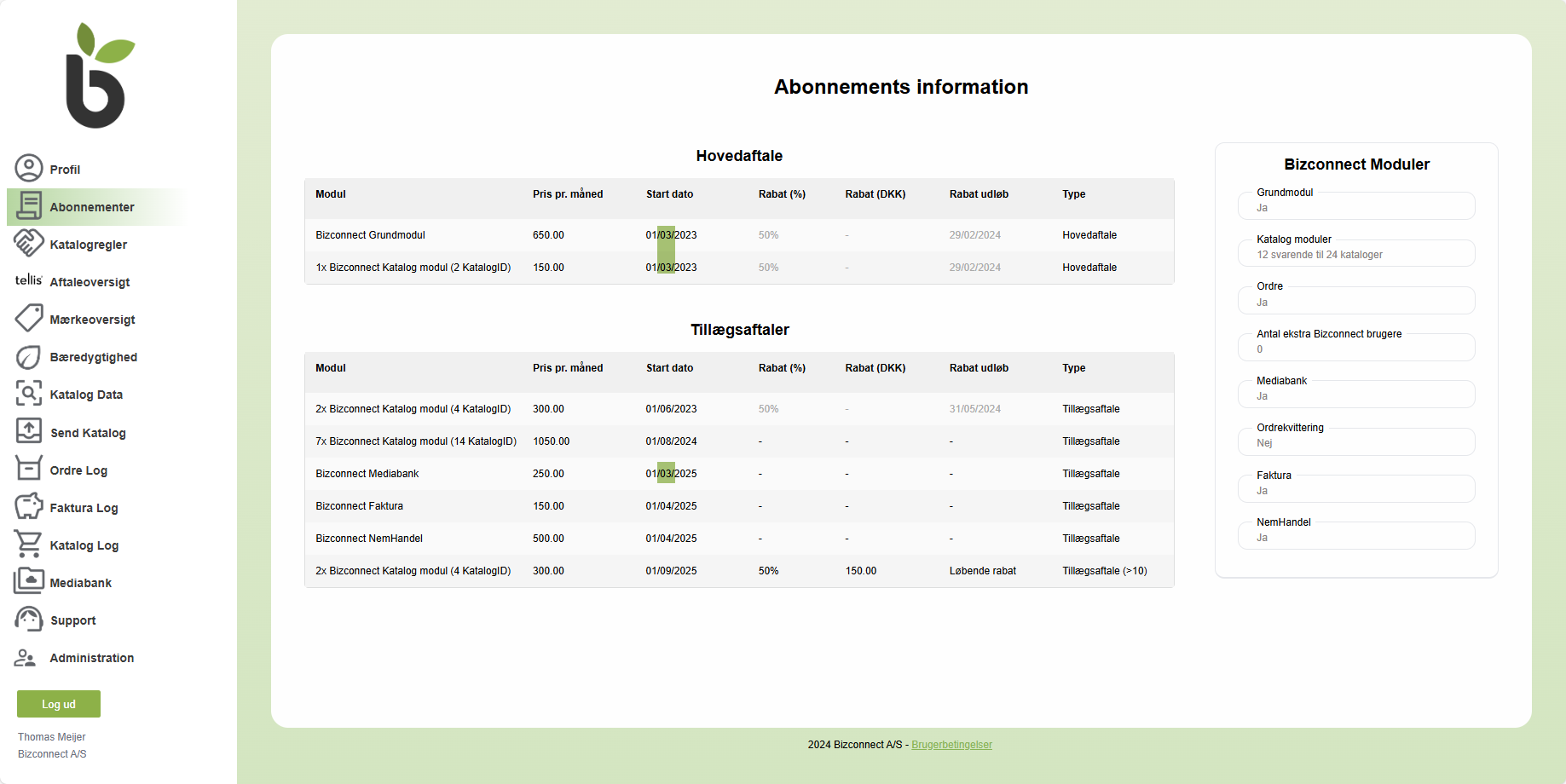Click the Bizconnect Moduler heading

click(x=1356, y=164)
